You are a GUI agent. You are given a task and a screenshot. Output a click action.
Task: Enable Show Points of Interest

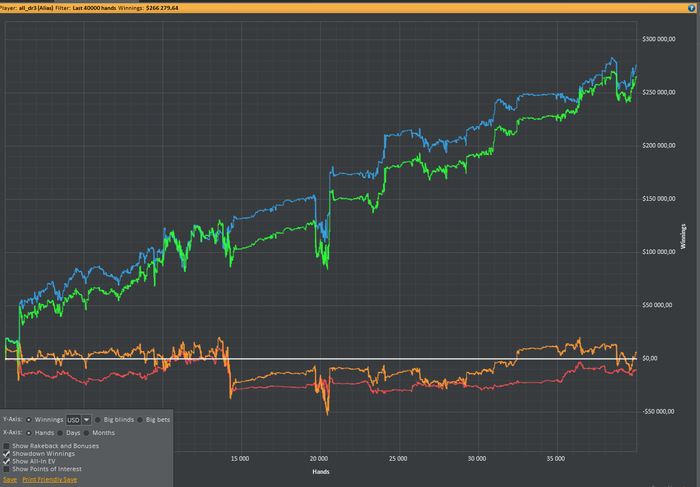[x=6, y=469]
